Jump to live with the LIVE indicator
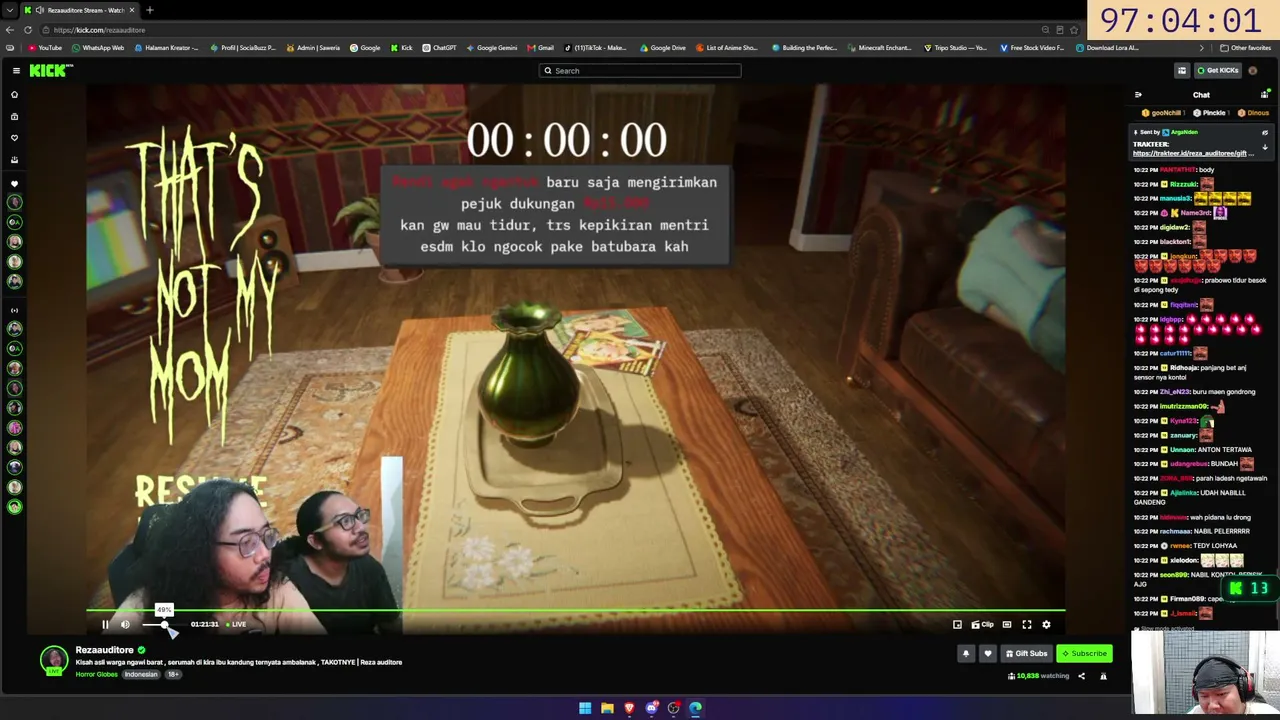Image resolution: width=1280 pixels, height=720 pixels. tap(236, 624)
